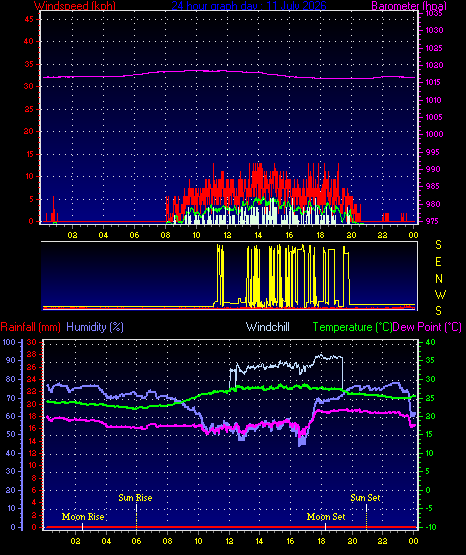Select 45 on the windspeed axis

coord(29,19)
